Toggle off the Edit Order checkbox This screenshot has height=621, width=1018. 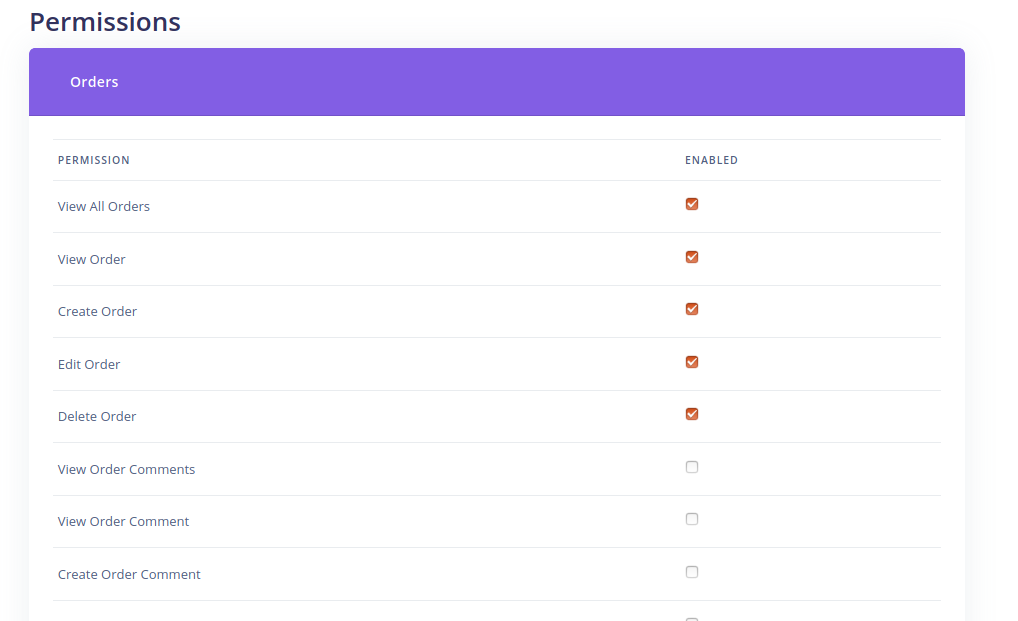point(692,362)
